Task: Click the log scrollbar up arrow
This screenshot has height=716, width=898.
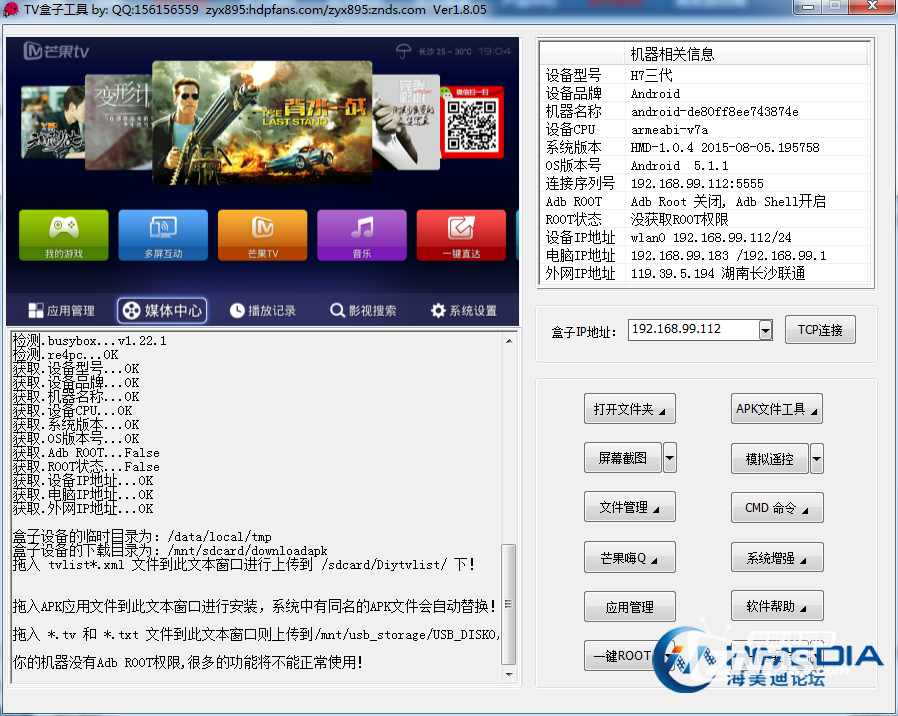Action: pyautogui.click(x=509, y=341)
